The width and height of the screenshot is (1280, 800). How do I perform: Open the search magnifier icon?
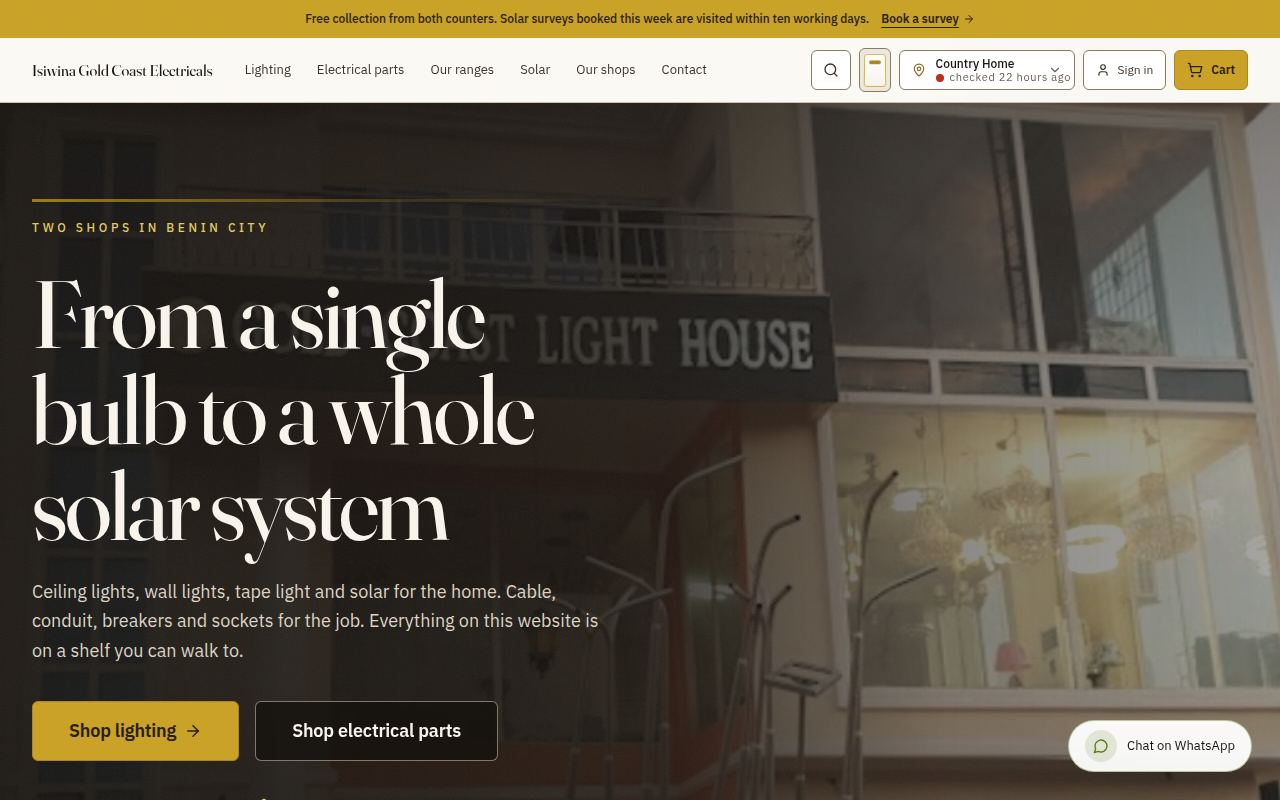(831, 70)
